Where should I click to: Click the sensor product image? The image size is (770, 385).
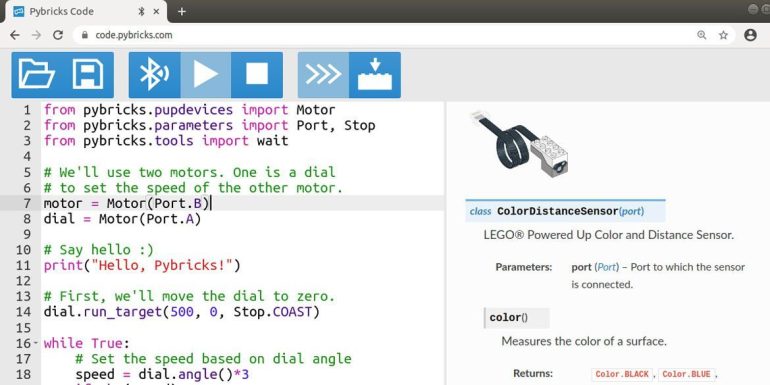click(x=520, y=144)
